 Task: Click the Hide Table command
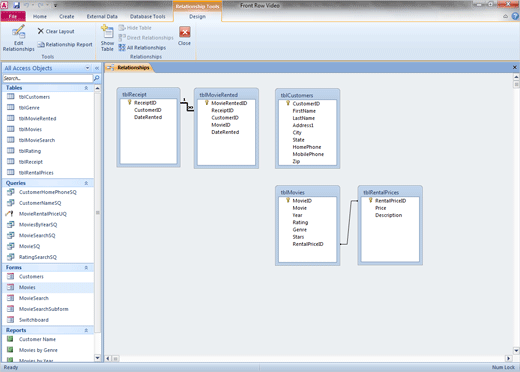pyautogui.click(x=135, y=28)
